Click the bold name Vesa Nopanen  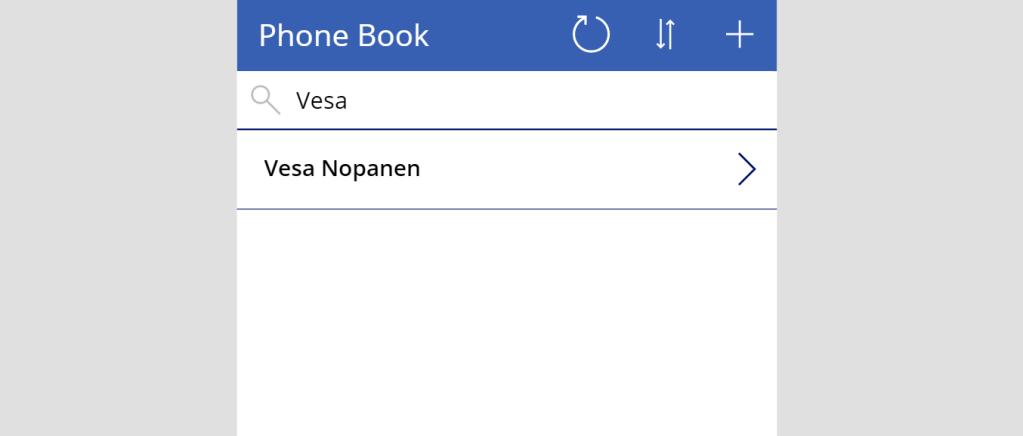[x=342, y=169]
